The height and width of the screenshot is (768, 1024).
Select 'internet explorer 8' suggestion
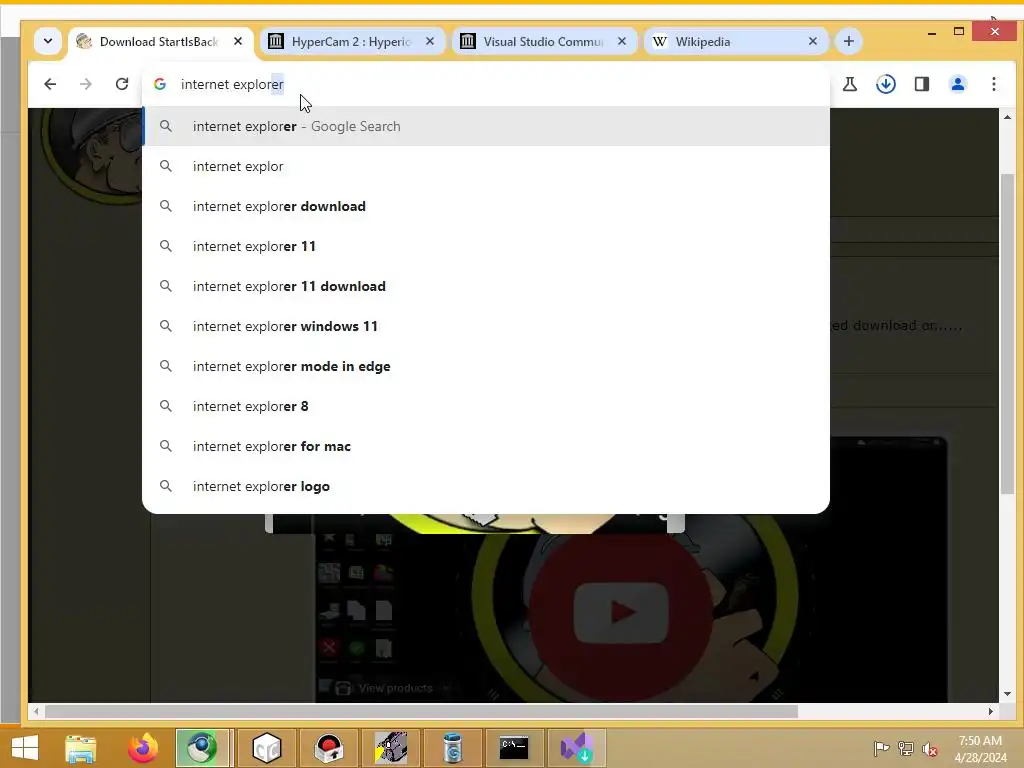click(x=486, y=406)
